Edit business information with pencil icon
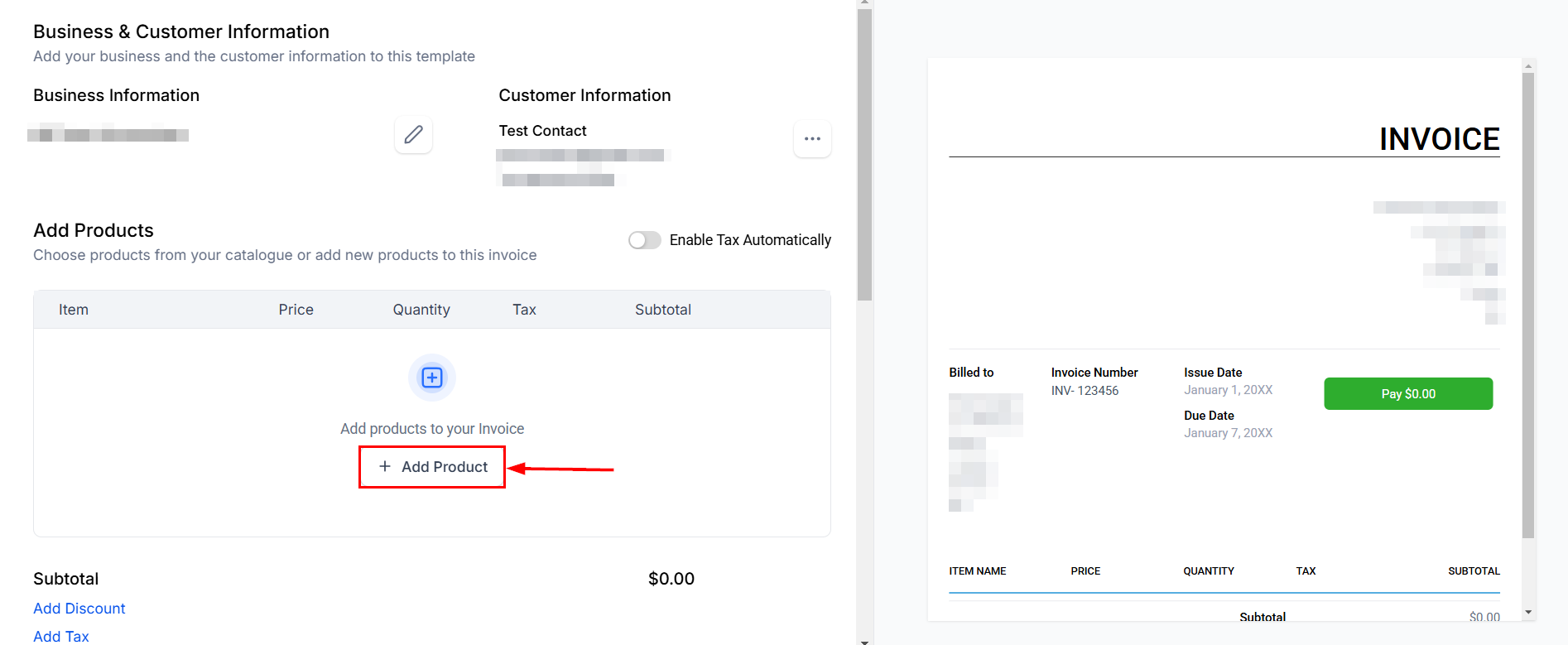 [x=413, y=135]
